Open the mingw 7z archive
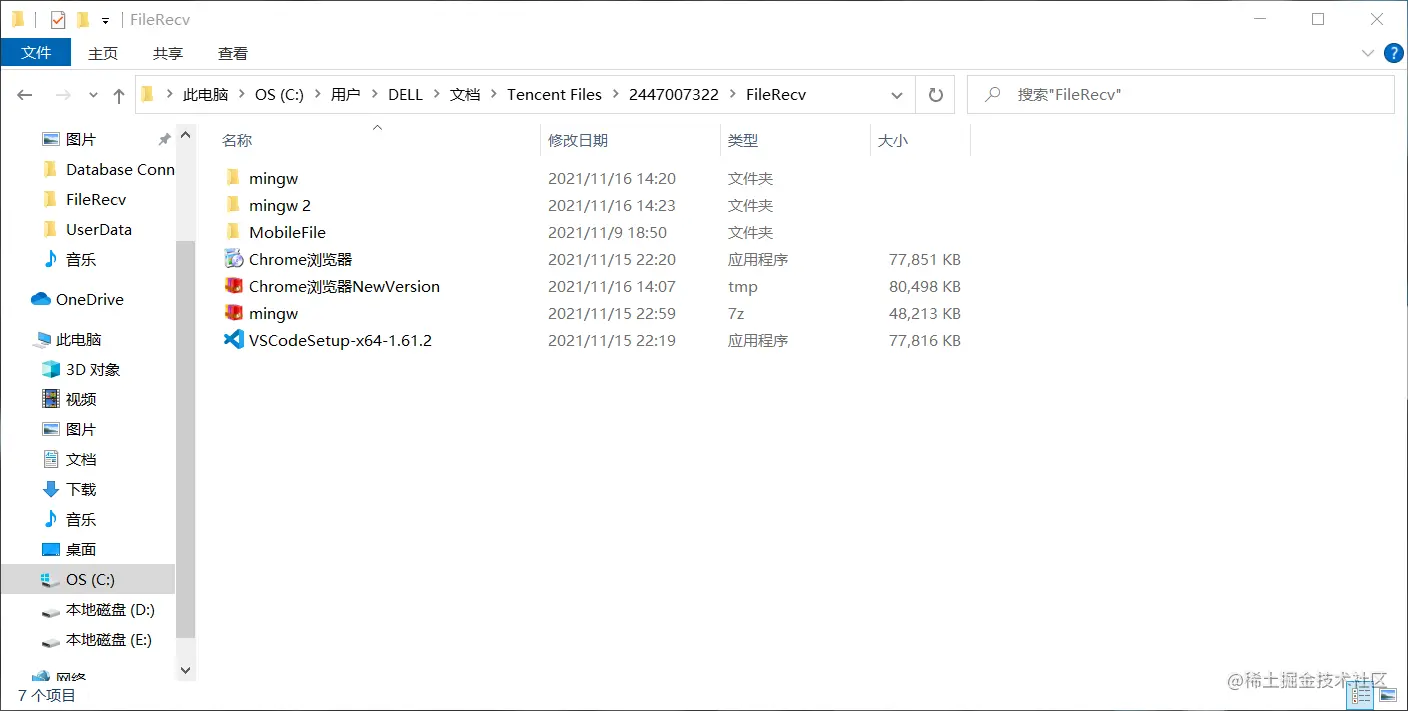1408x711 pixels. point(272,313)
